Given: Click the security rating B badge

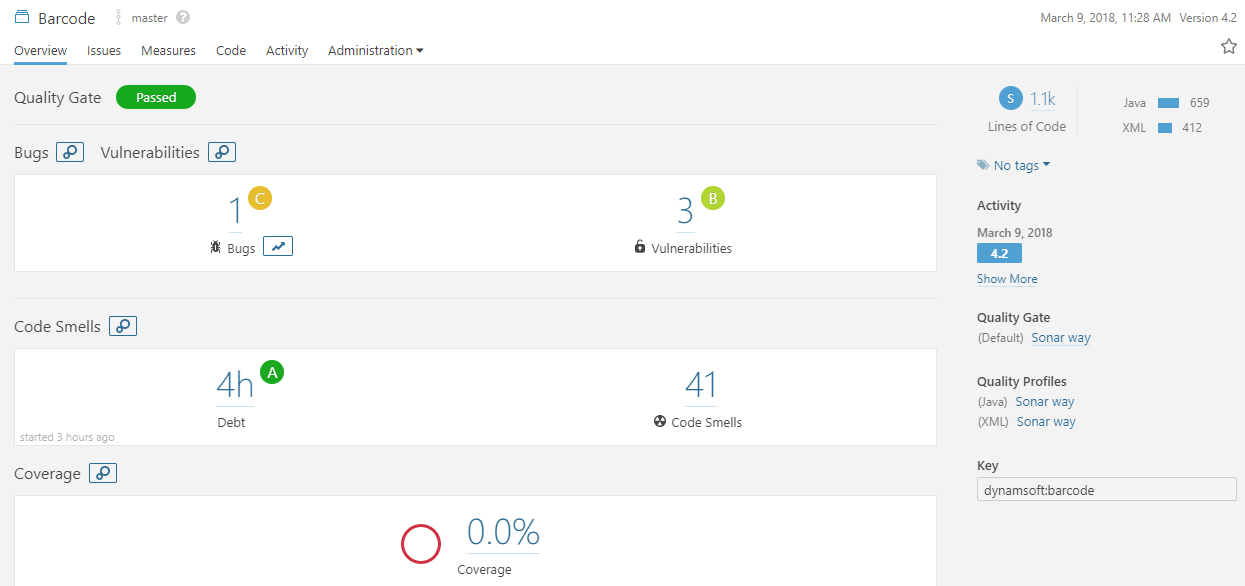Looking at the screenshot, I should coord(713,198).
